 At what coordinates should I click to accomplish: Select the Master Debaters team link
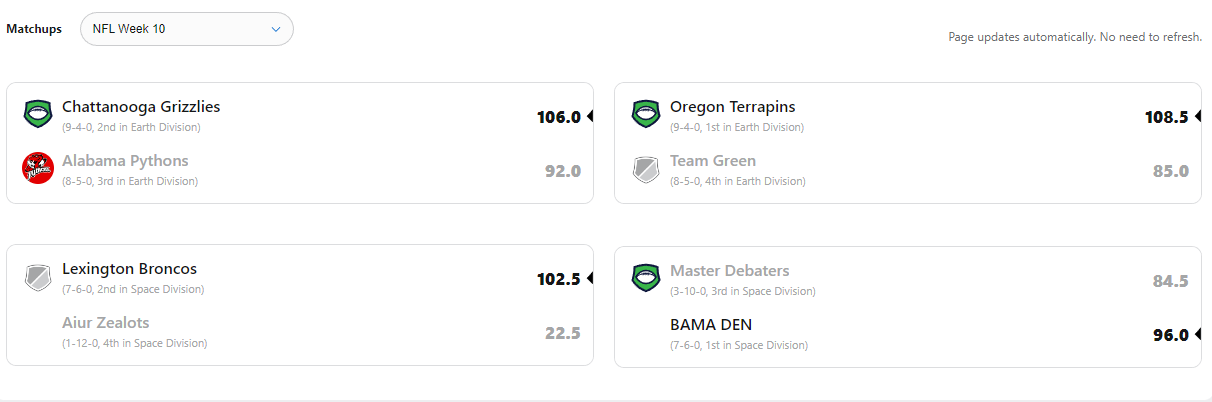click(729, 271)
